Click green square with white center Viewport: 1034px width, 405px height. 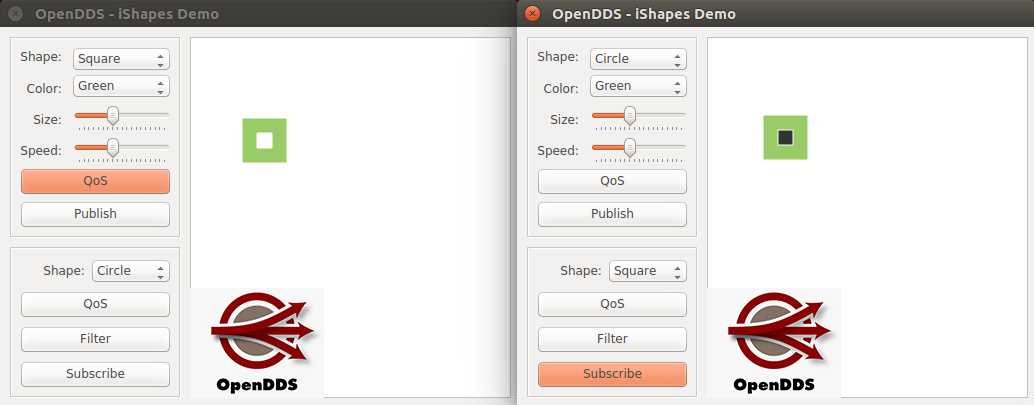click(x=264, y=140)
